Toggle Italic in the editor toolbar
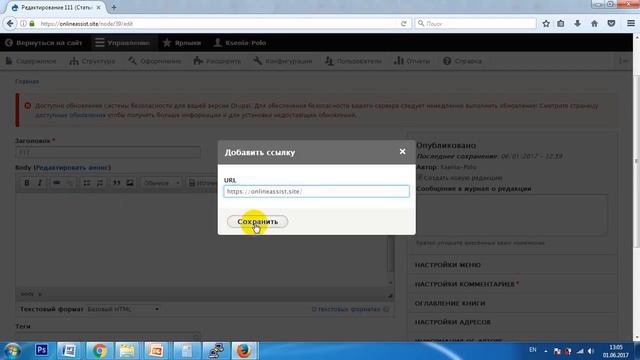This screenshot has height=360, width=640. 40,182
